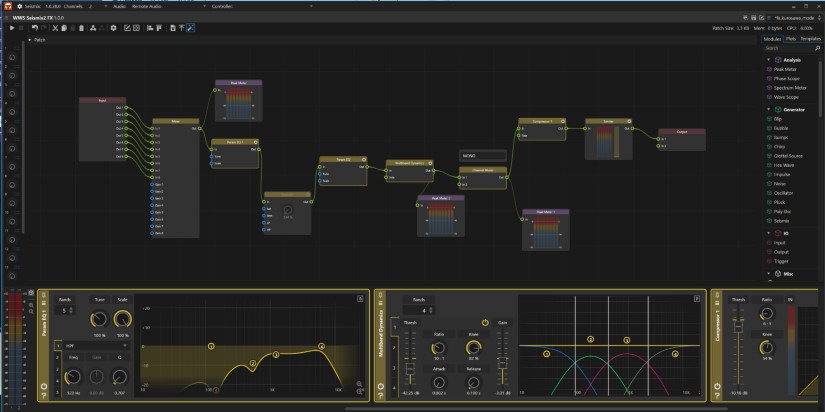825x412 pixels.
Task: Pick the Glottal Source generator module
Action: click(790, 155)
